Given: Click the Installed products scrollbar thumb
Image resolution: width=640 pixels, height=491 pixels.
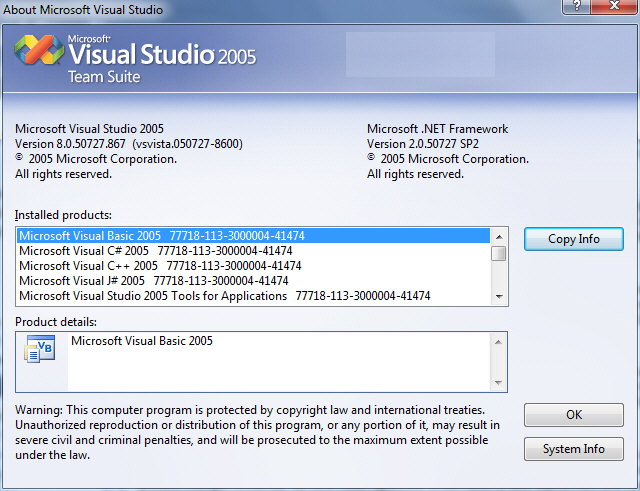Looking at the screenshot, I should click(498, 252).
